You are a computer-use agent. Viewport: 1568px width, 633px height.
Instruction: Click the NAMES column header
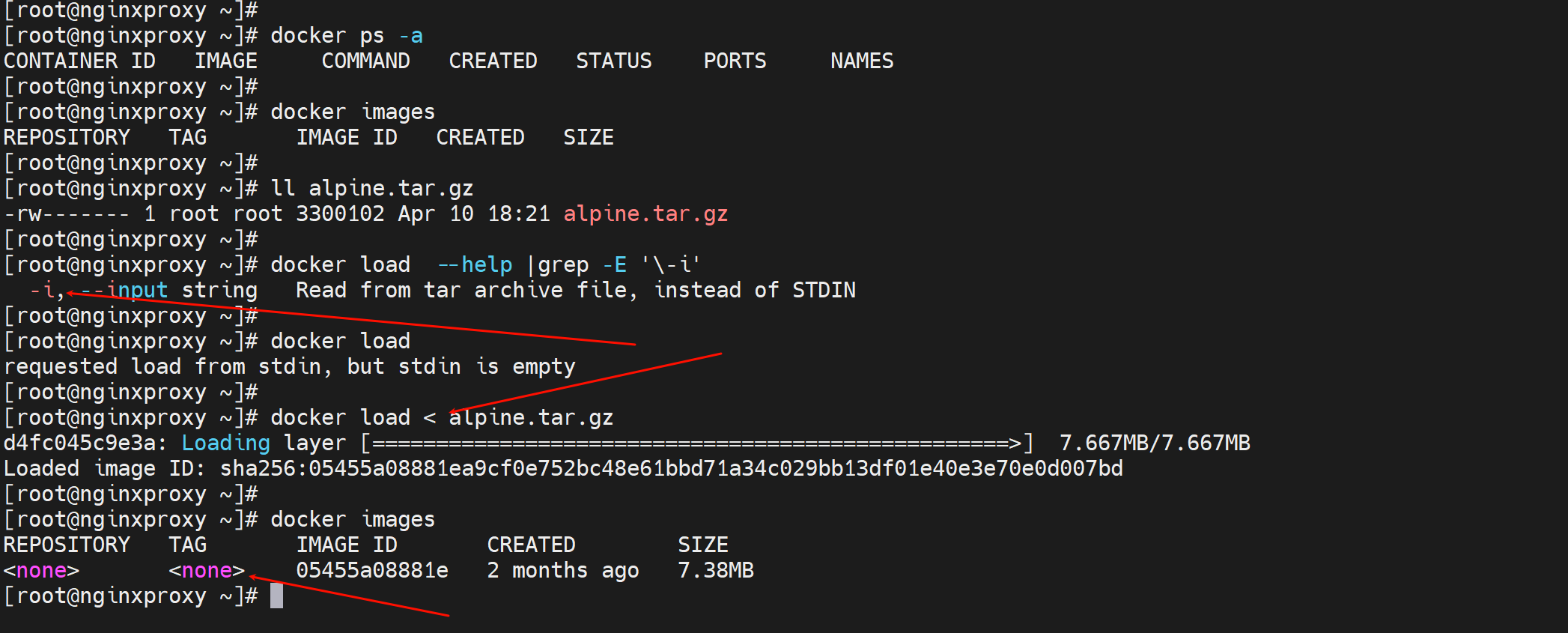[861, 61]
